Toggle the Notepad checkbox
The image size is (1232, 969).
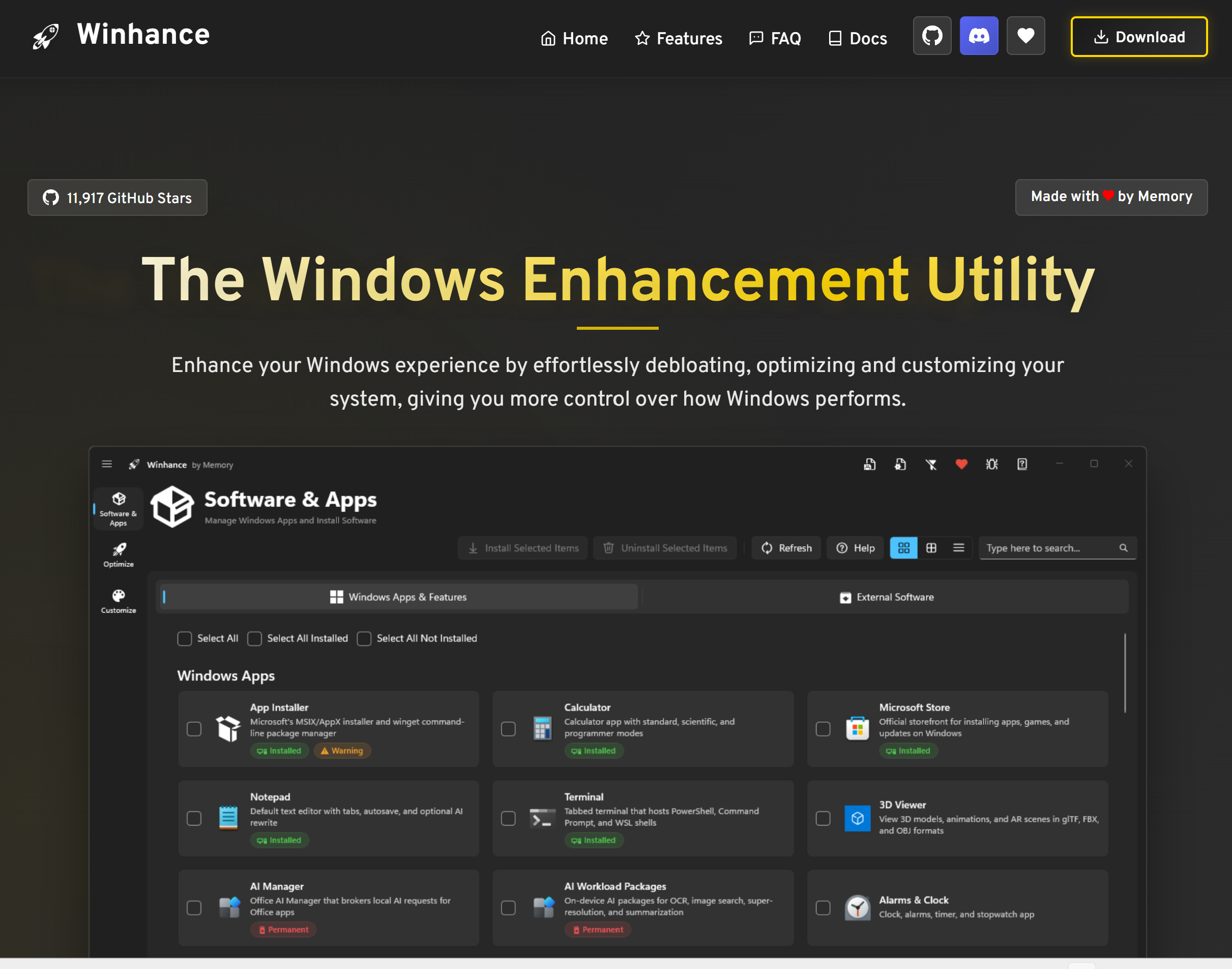tap(194, 818)
